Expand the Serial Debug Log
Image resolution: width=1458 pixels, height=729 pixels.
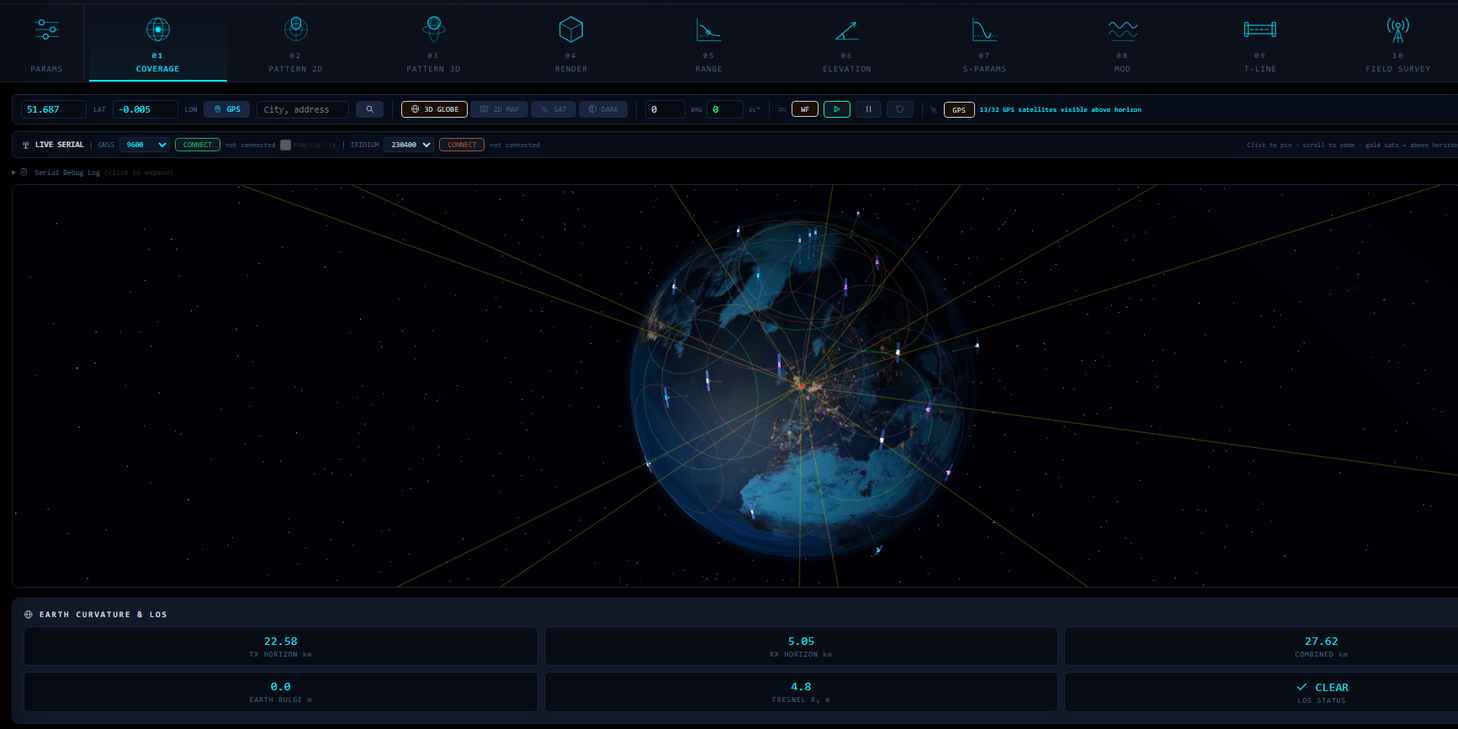pyautogui.click(x=92, y=173)
